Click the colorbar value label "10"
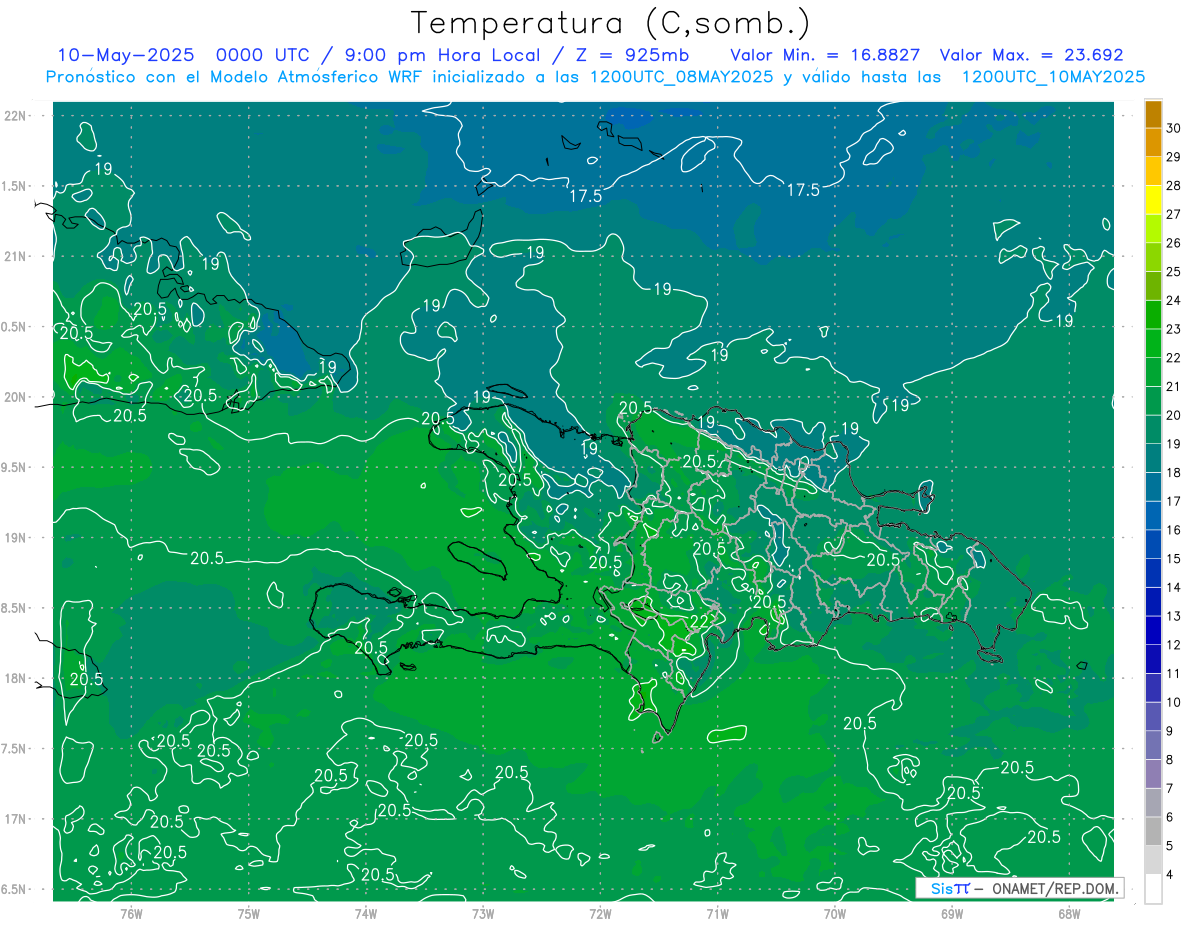 click(x=1173, y=702)
